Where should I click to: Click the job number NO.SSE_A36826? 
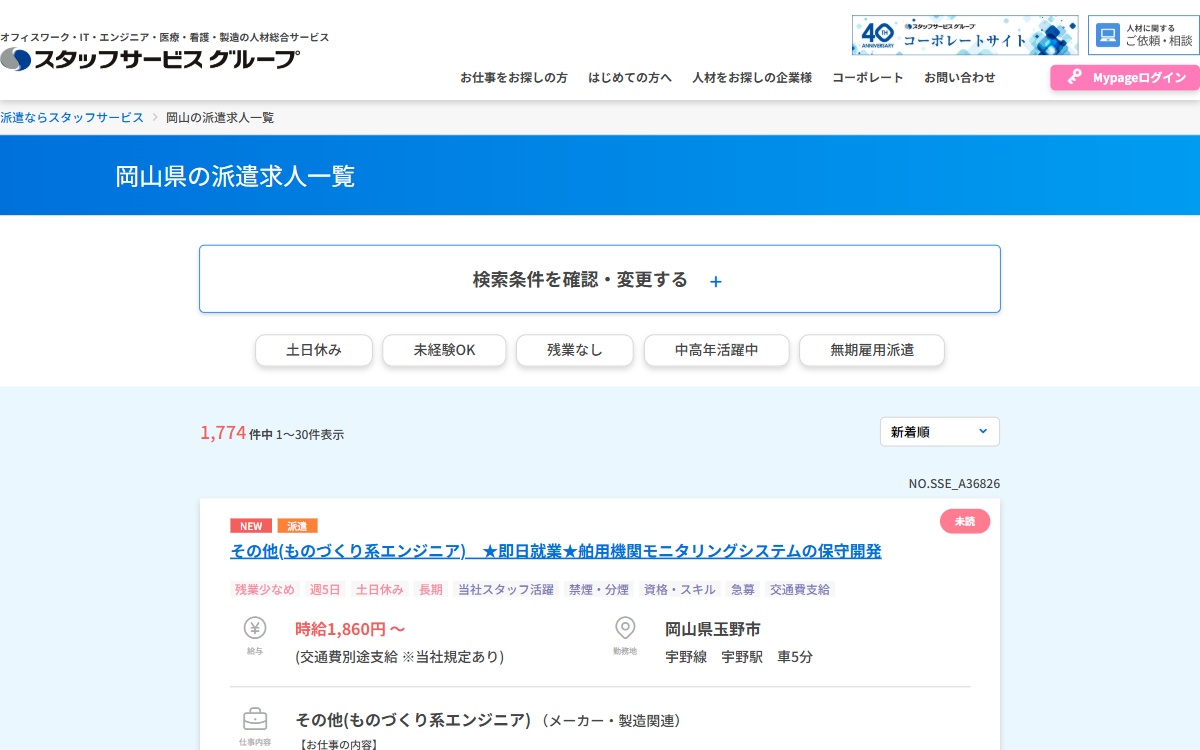[x=954, y=484]
